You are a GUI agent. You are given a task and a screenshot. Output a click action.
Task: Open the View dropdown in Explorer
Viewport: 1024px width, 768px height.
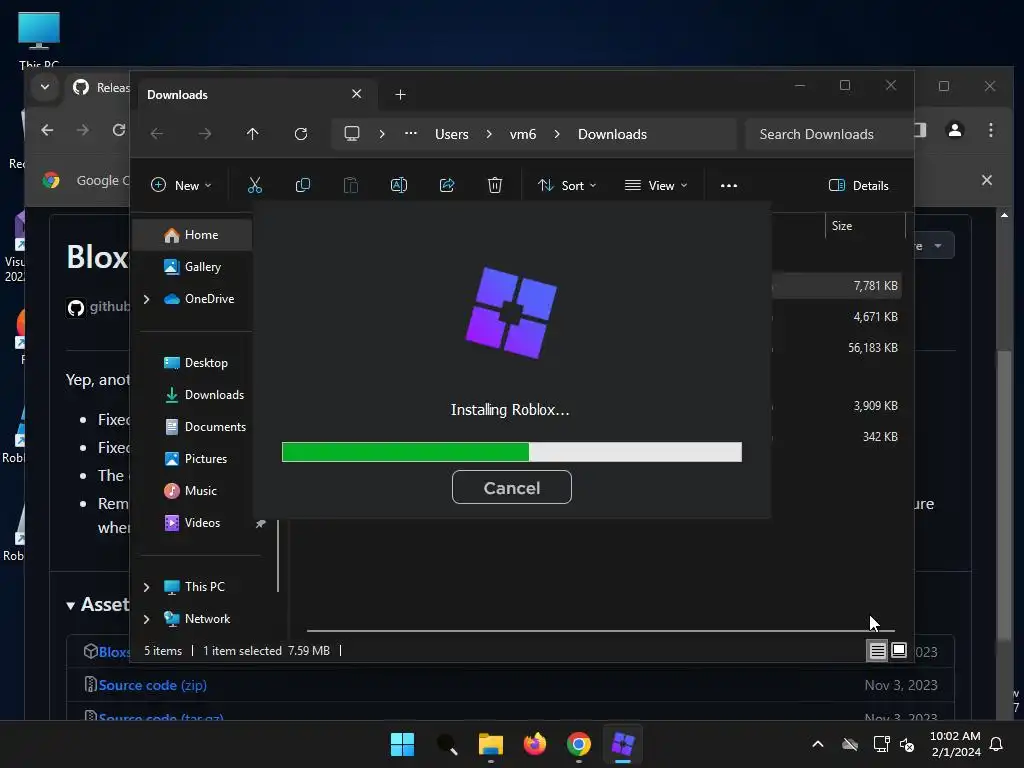(x=656, y=185)
